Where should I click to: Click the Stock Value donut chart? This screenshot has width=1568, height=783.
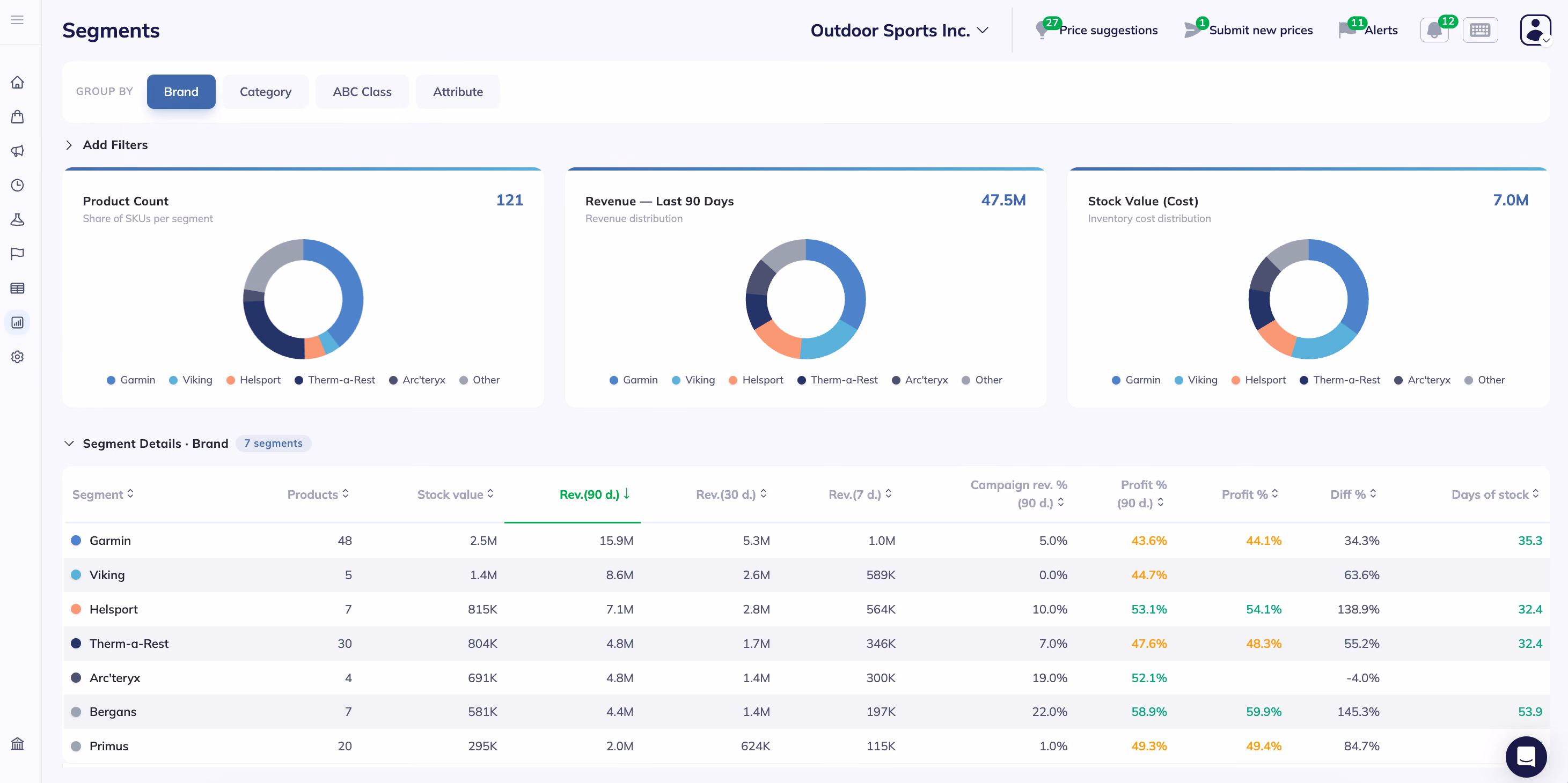tap(1309, 299)
